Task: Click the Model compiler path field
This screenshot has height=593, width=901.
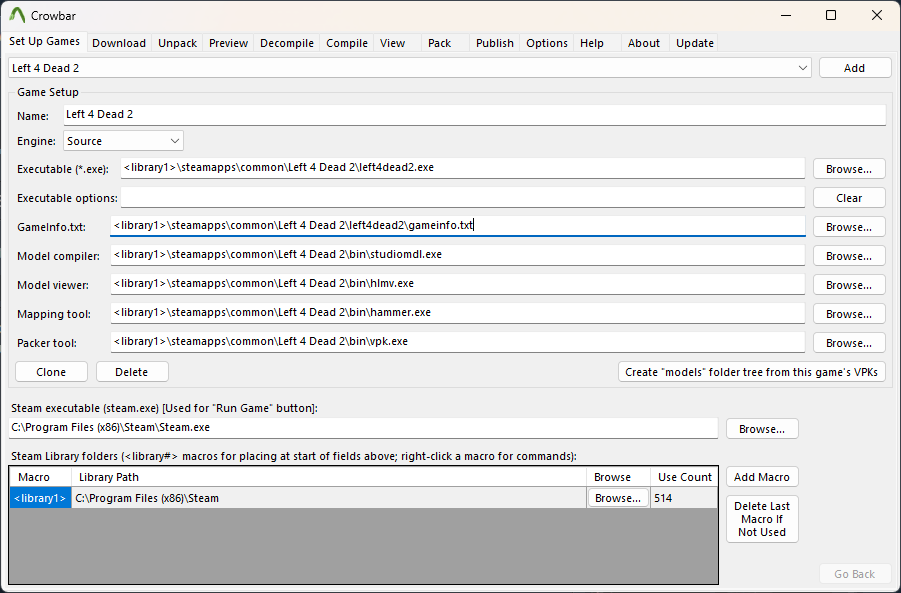Action: [x=458, y=255]
